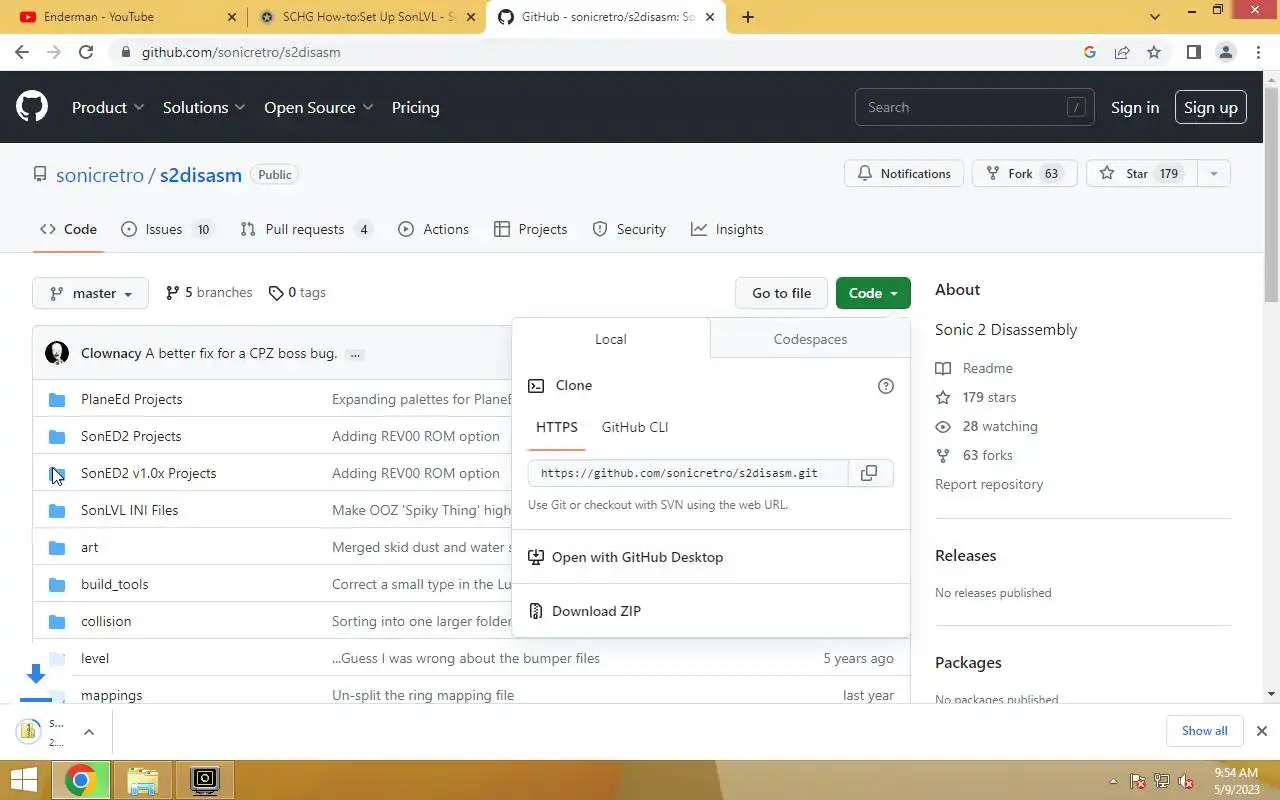The image size is (1280, 800).
Task: Open the Product dropdown menu
Action: coord(108,107)
